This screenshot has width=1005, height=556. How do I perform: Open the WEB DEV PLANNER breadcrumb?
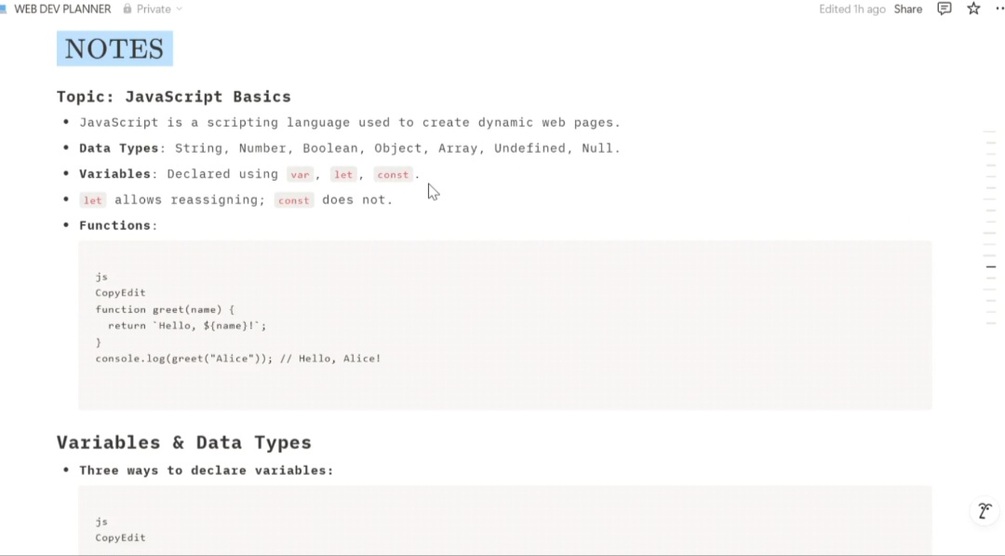(62, 9)
